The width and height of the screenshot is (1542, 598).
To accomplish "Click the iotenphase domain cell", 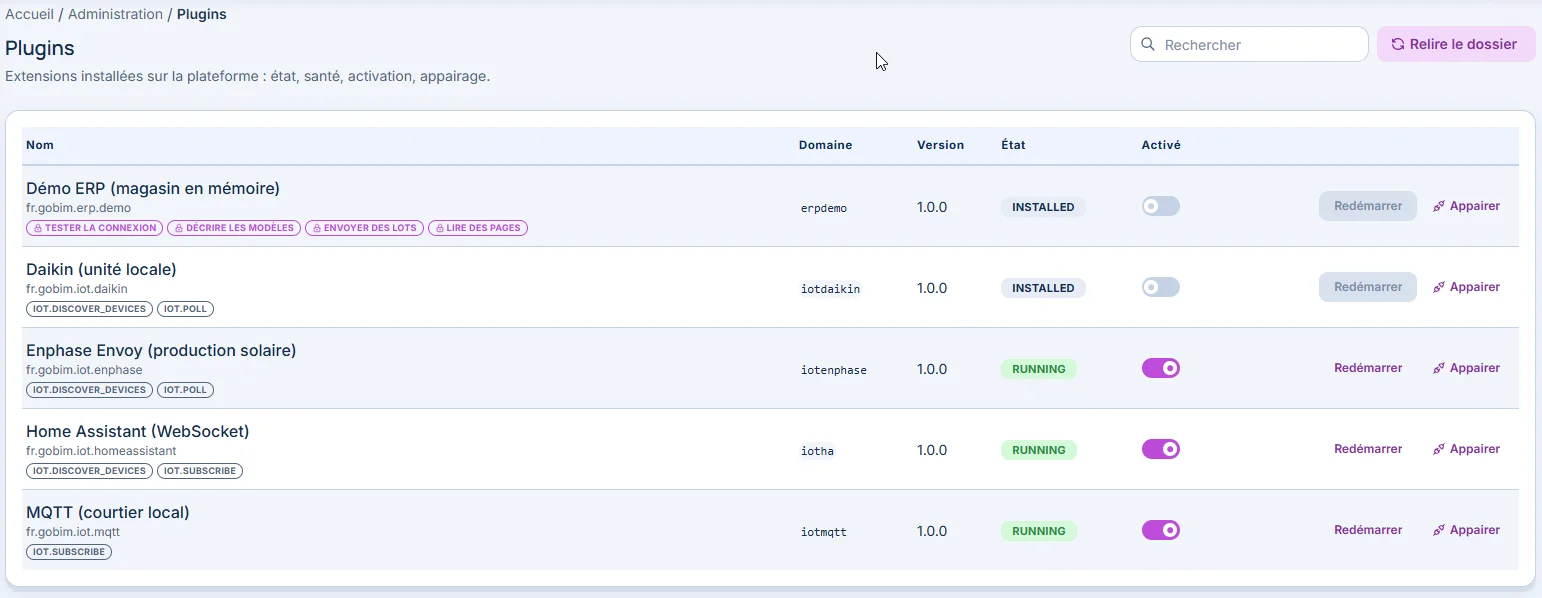I will point(834,370).
